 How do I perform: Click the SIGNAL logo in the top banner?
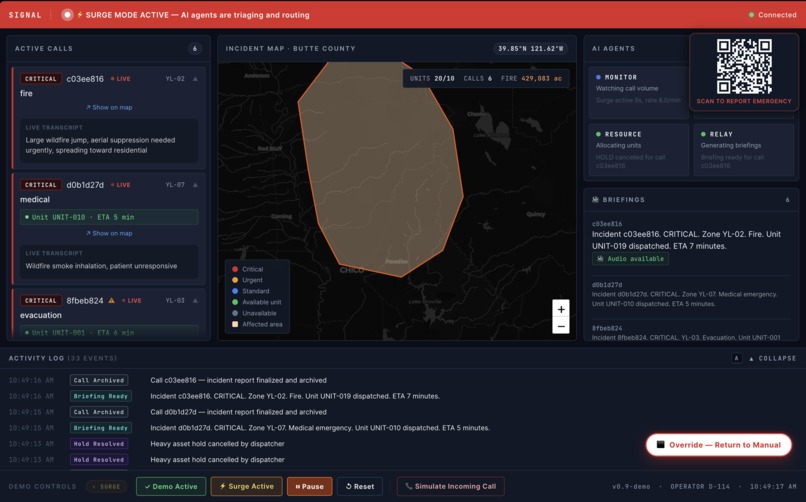25,15
